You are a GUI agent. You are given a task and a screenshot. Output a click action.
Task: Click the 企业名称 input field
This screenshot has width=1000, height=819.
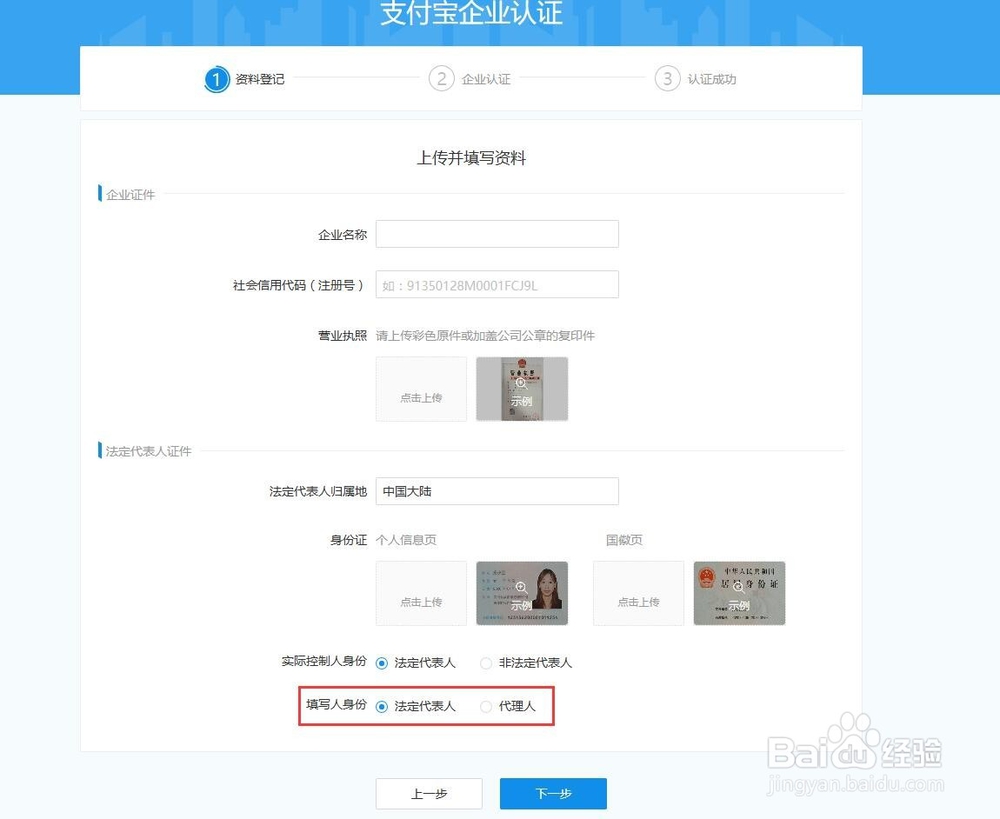[x=497, y=234]
